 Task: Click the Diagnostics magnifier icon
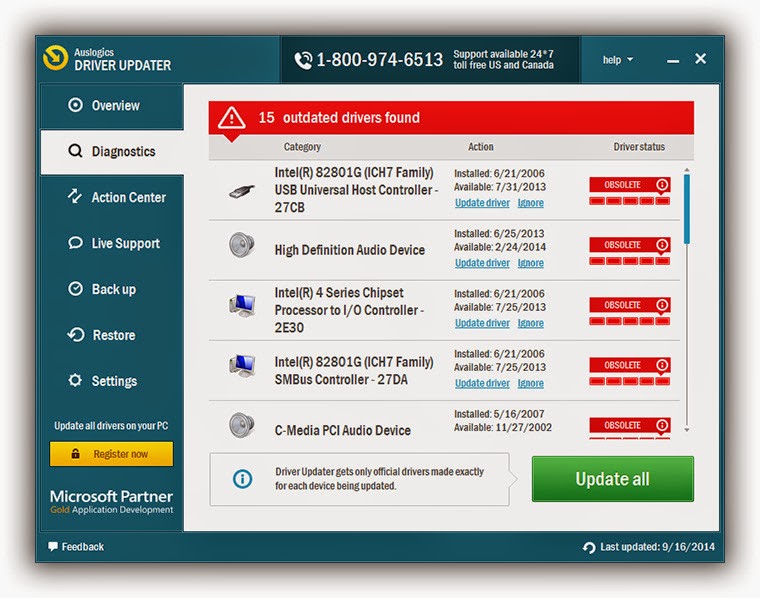pyautogui.click(x=75, y=151)
